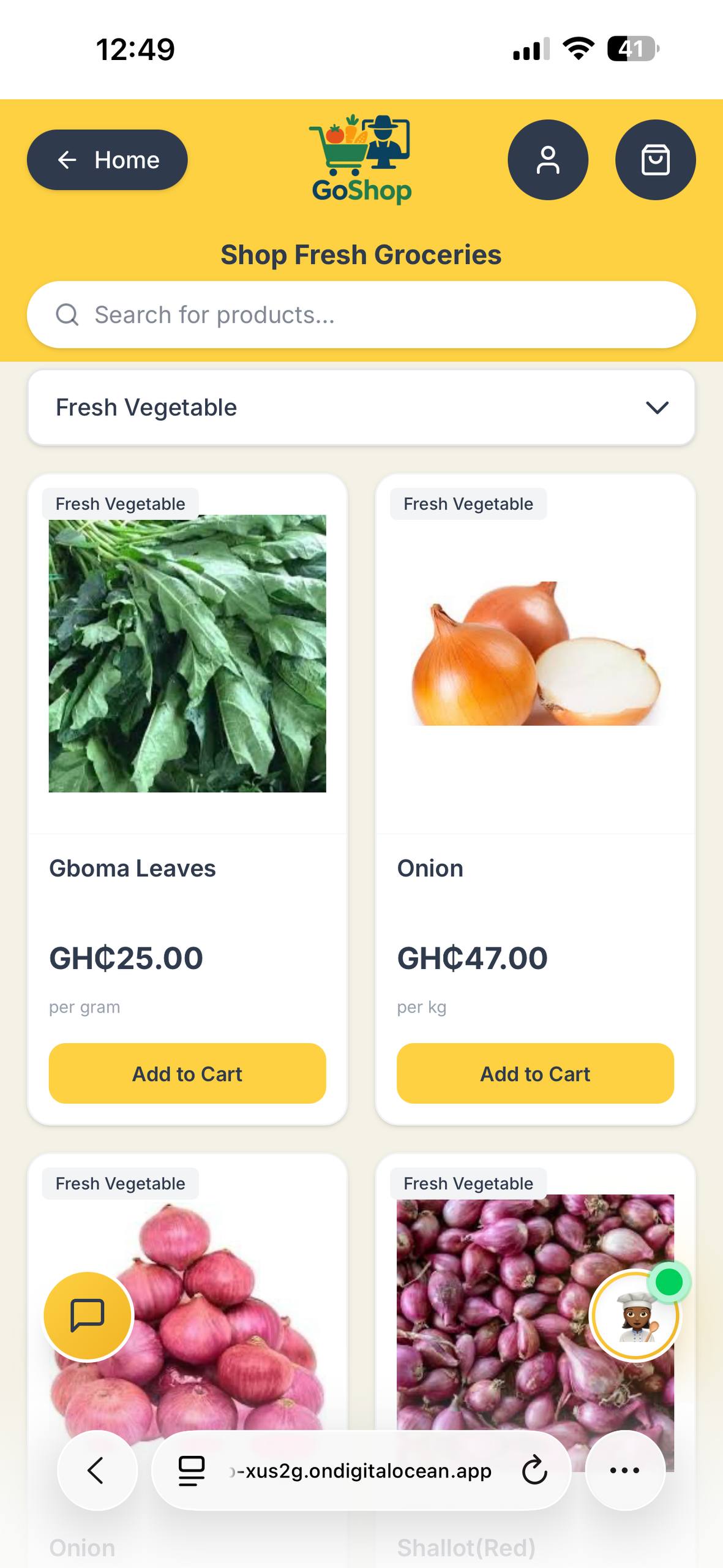Image resolution: width=723 pixels, height=1568 pixels.
Task: Add Gboma Leaves to cart
Action: coord(187,1074)
